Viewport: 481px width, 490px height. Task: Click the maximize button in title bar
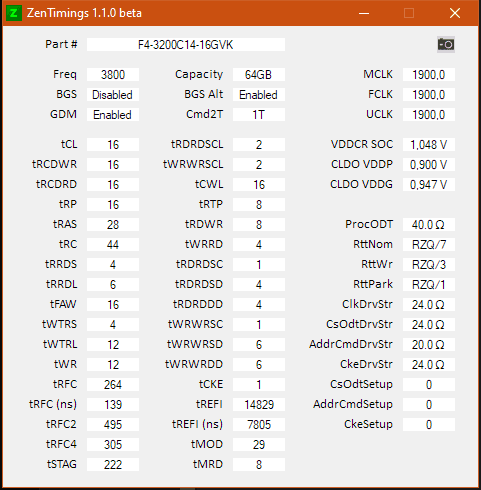pyautogui.click(x=409, y=13)
